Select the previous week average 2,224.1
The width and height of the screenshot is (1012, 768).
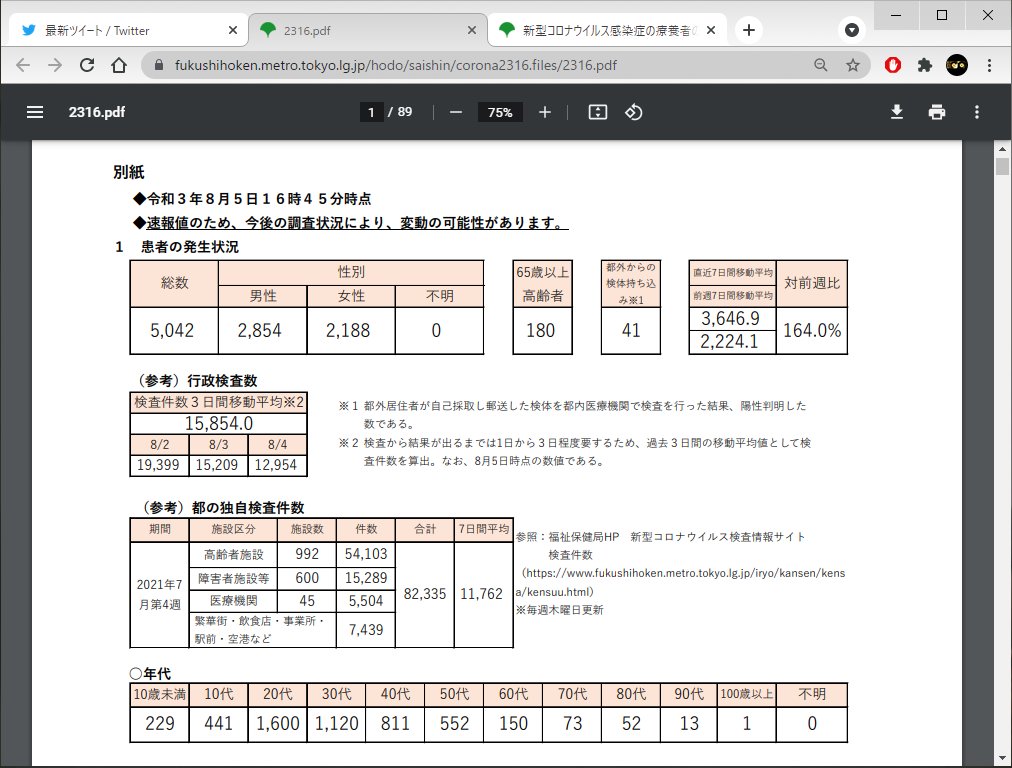click(730, 341)
